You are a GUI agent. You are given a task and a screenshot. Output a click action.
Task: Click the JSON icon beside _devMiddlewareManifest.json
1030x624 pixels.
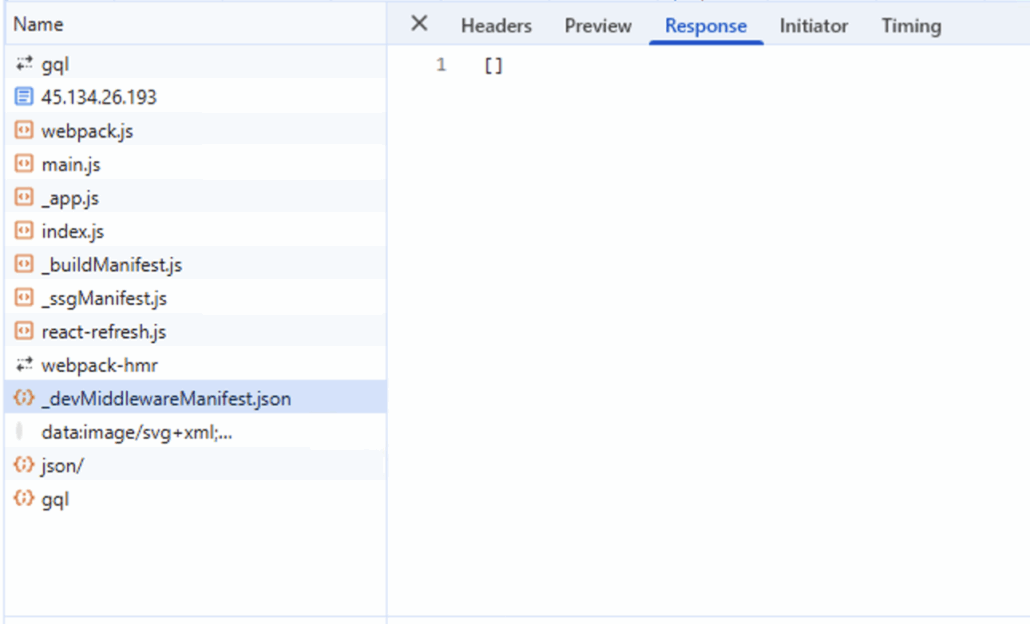(24, 398)
